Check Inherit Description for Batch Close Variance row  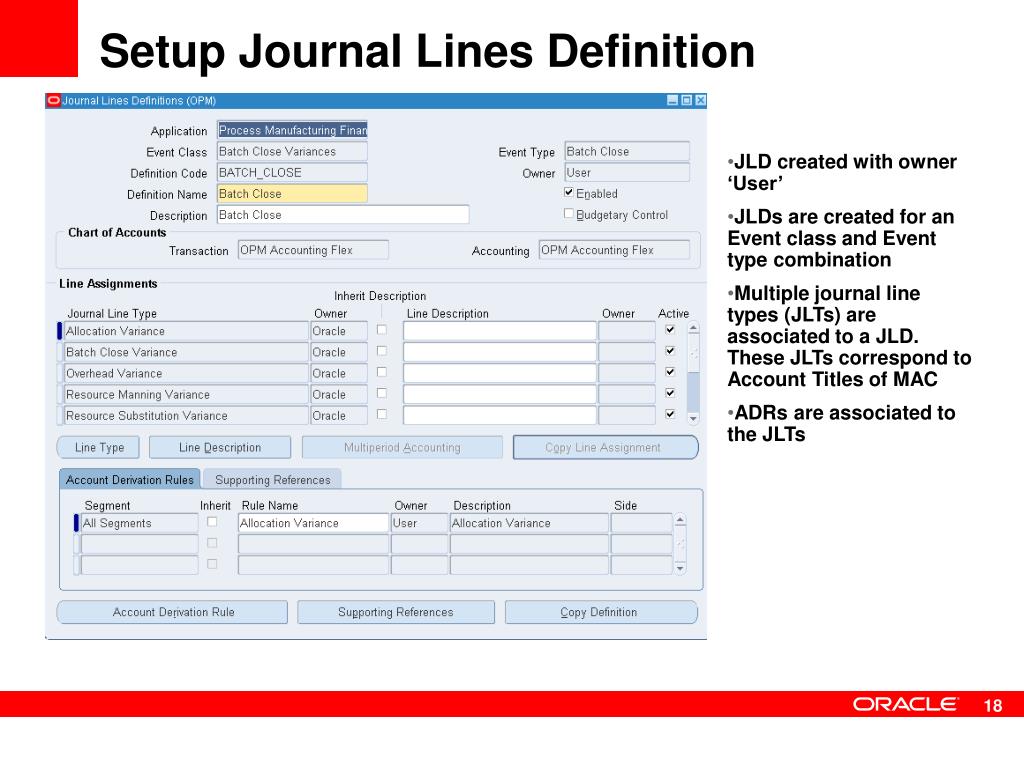[x=382, y=351]
